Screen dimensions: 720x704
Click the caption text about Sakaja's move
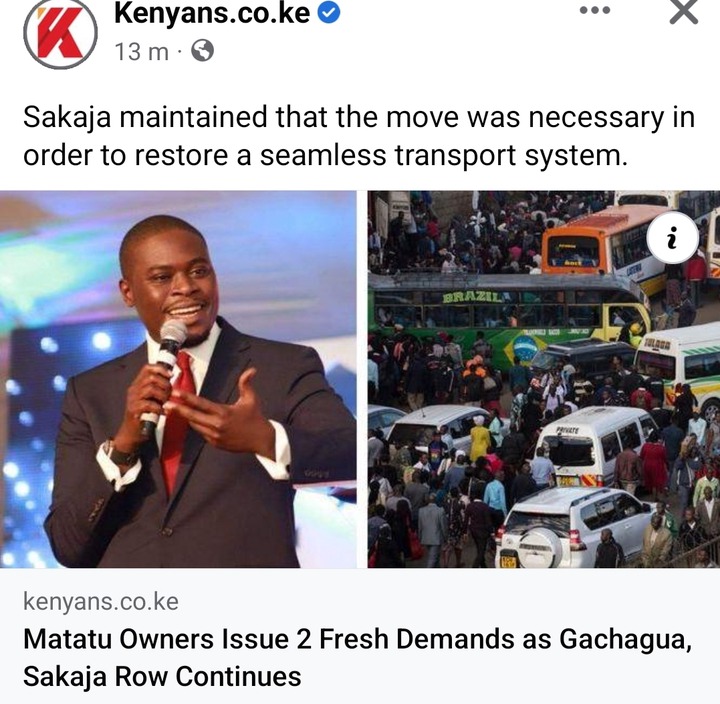359,136
